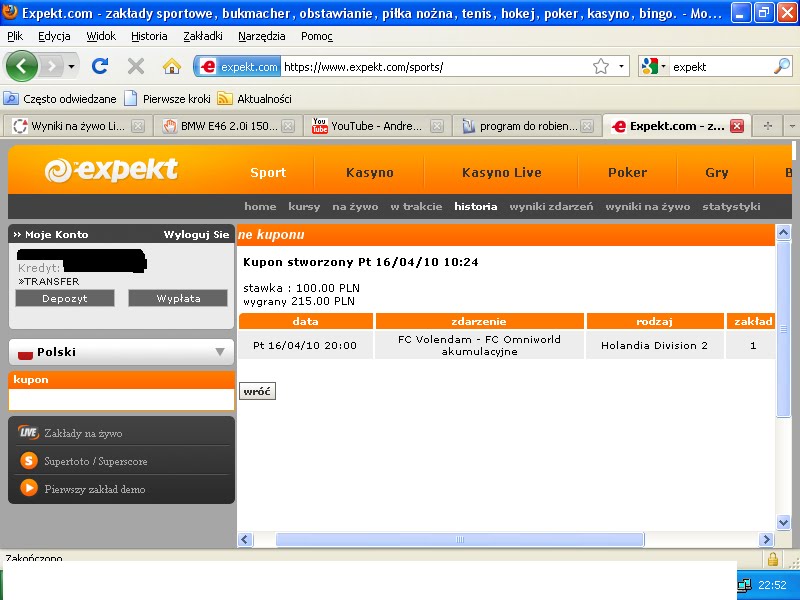Open the Kasyno section
The height and width of the screenshot is (600, 800).
click(x=369, y=172)
